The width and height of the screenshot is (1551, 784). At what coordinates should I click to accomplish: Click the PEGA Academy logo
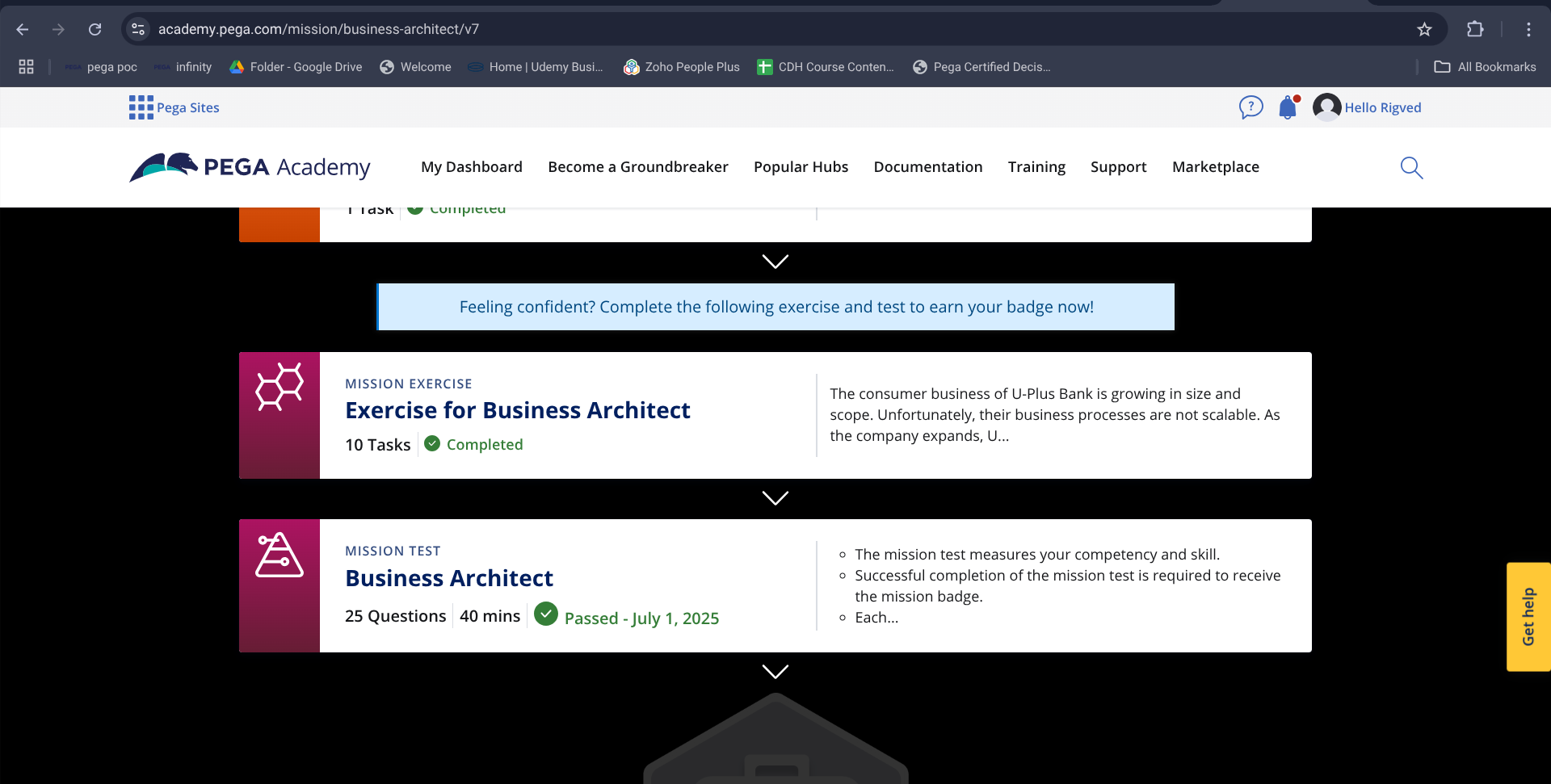pos(250,167)
